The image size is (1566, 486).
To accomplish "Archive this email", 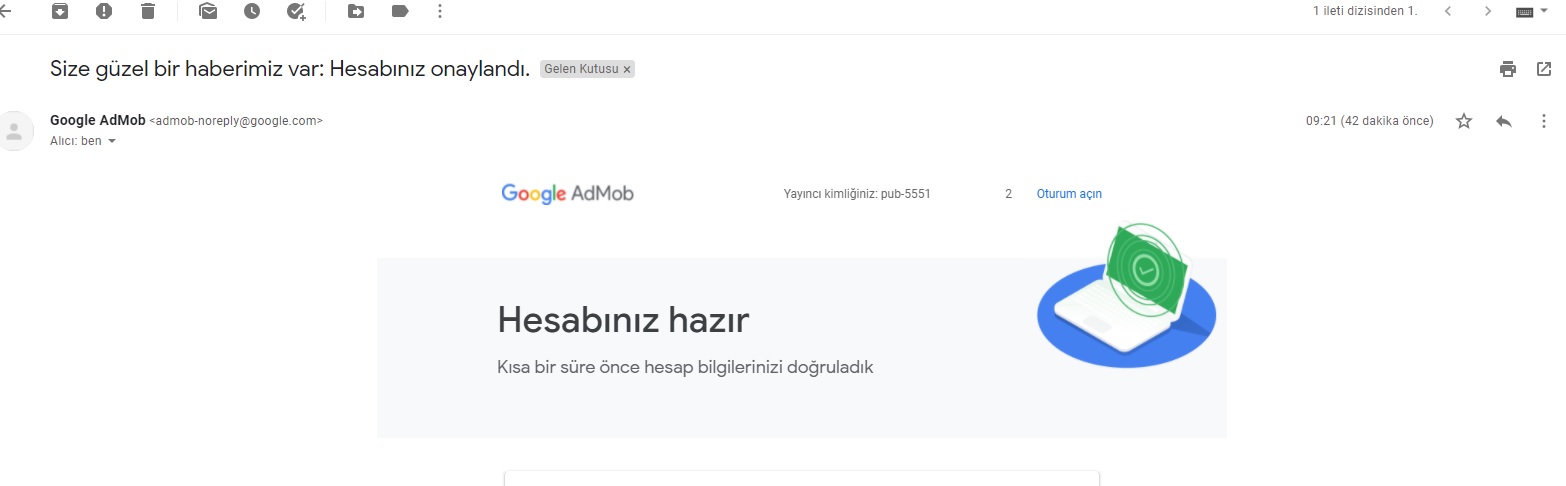I will pyautogui.click(x=60, y=11).
